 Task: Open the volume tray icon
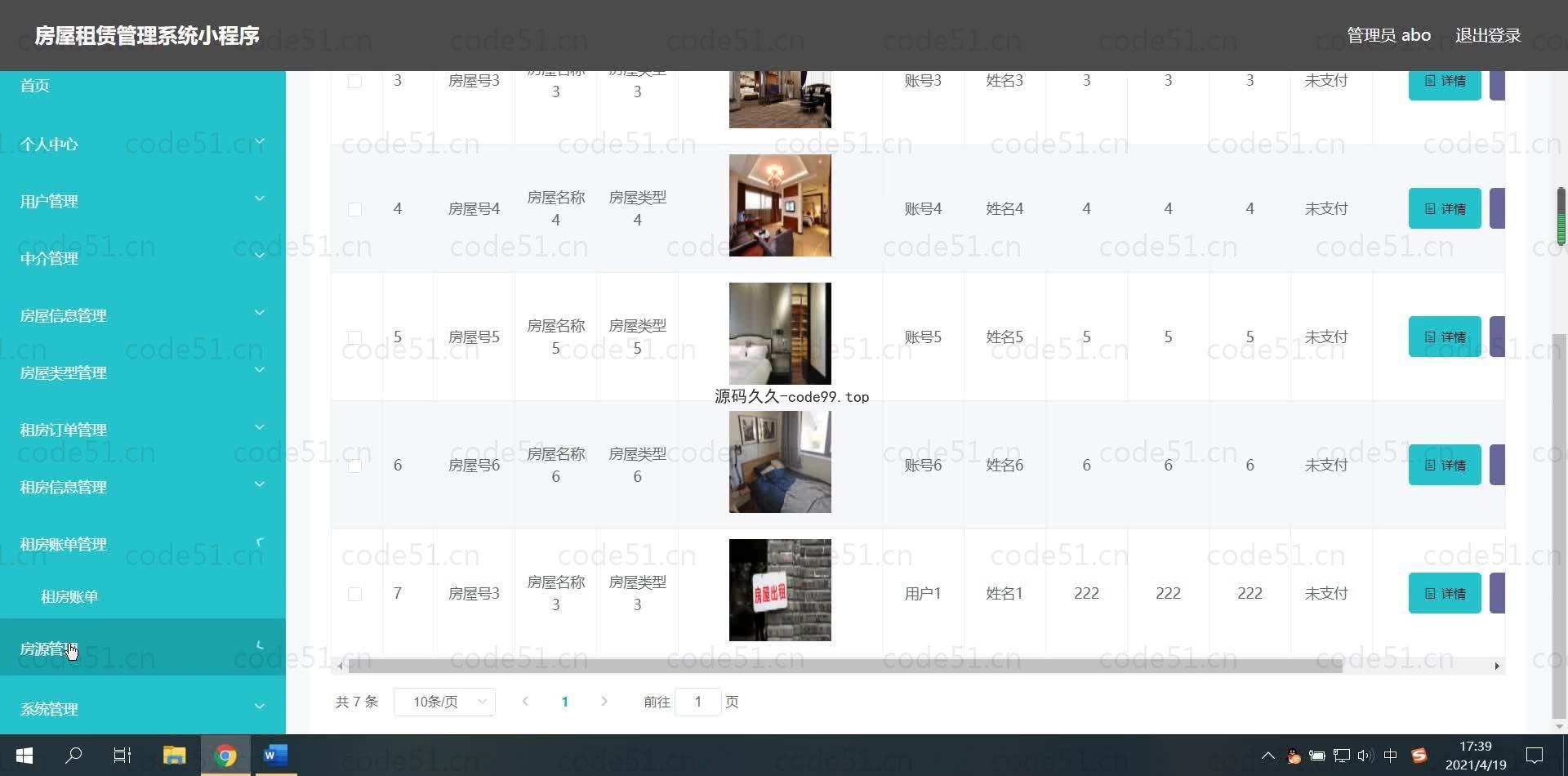[x=1365, y=756]
